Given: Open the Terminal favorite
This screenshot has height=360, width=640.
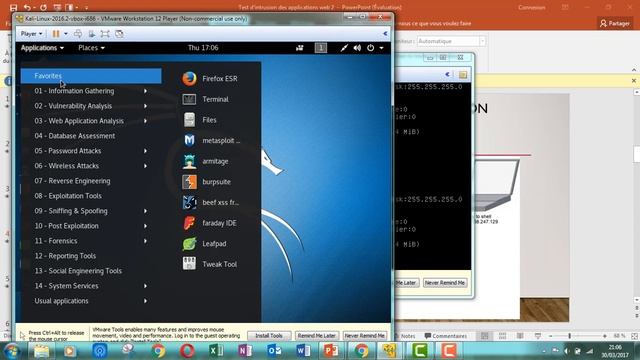Looking at the screenshot, I should pos(206,99).
